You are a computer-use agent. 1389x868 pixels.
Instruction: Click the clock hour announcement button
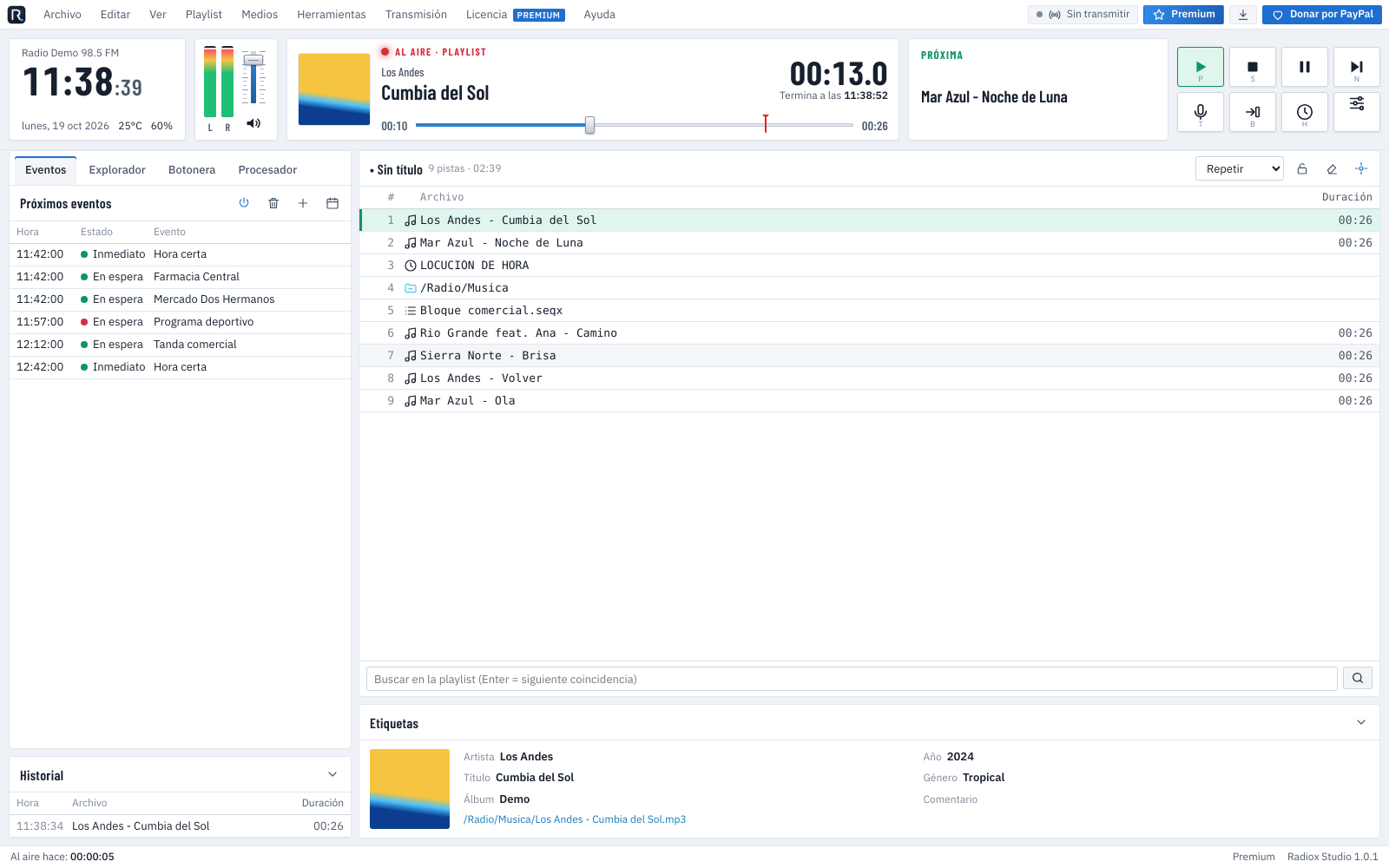[x=1305, y=112]
